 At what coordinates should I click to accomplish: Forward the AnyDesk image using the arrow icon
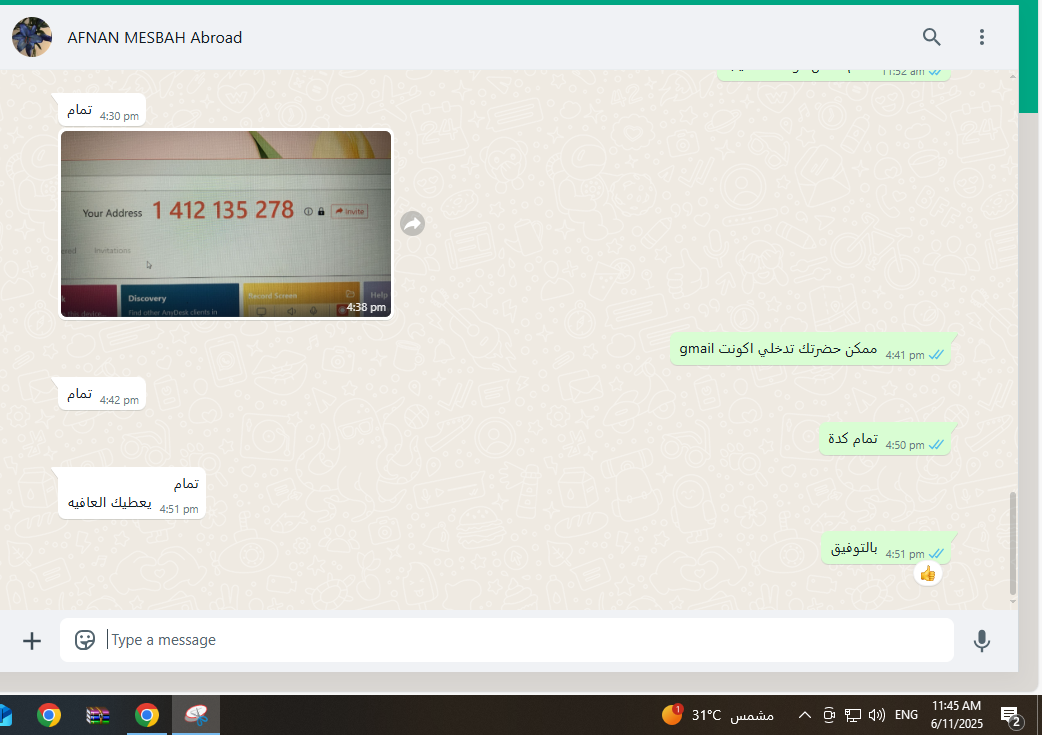coord(412,224)
